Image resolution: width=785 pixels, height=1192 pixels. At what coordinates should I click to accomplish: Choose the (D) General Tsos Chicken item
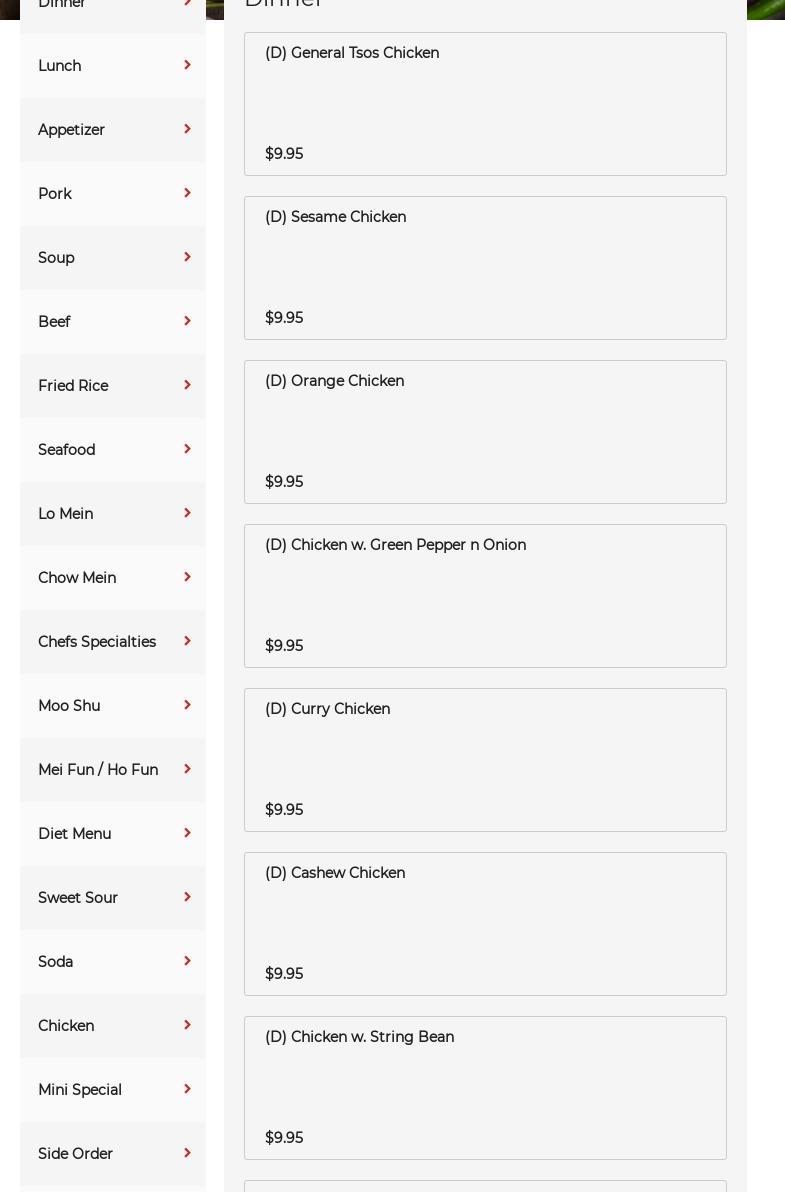pos(485,104)
